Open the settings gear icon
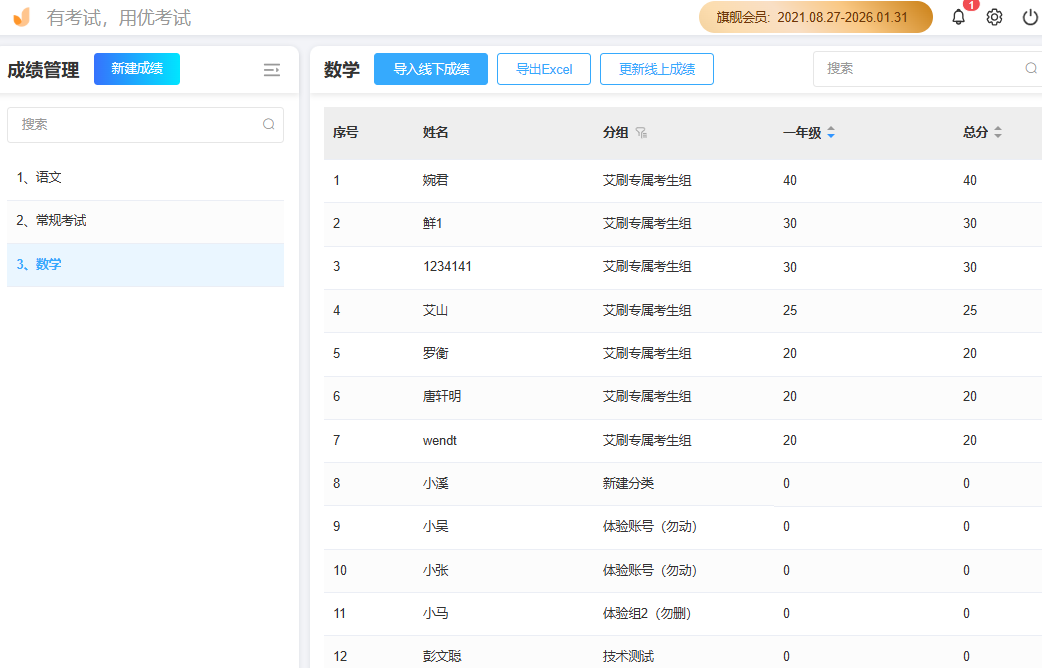The image size is (1042, 668). pos(993,16)
